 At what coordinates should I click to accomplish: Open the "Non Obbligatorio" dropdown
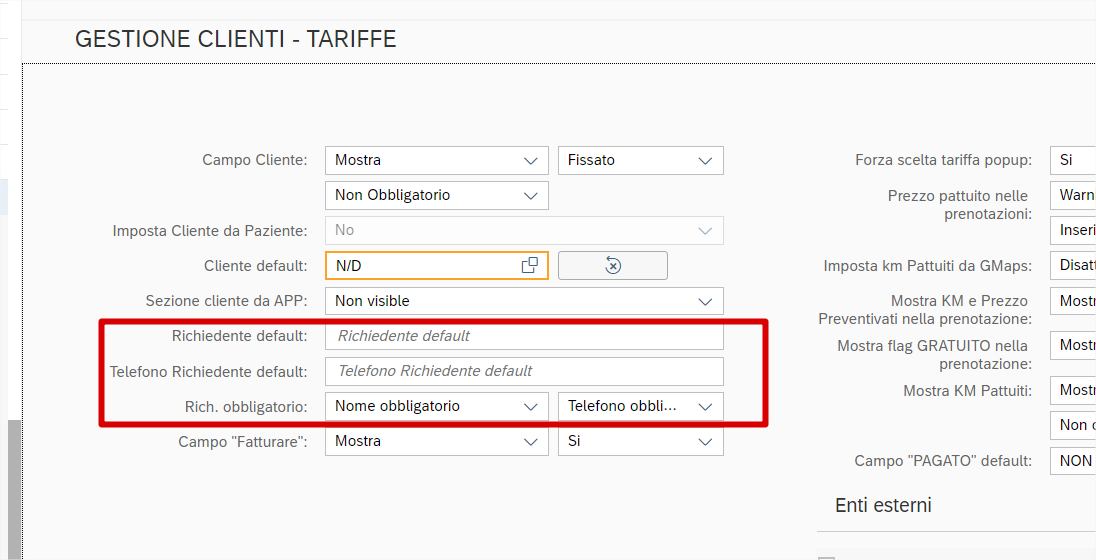[x=436, y=195]
